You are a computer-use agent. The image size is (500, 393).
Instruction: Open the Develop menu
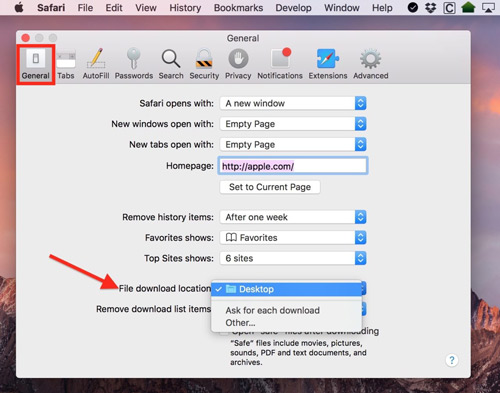(x=293, y=8)
